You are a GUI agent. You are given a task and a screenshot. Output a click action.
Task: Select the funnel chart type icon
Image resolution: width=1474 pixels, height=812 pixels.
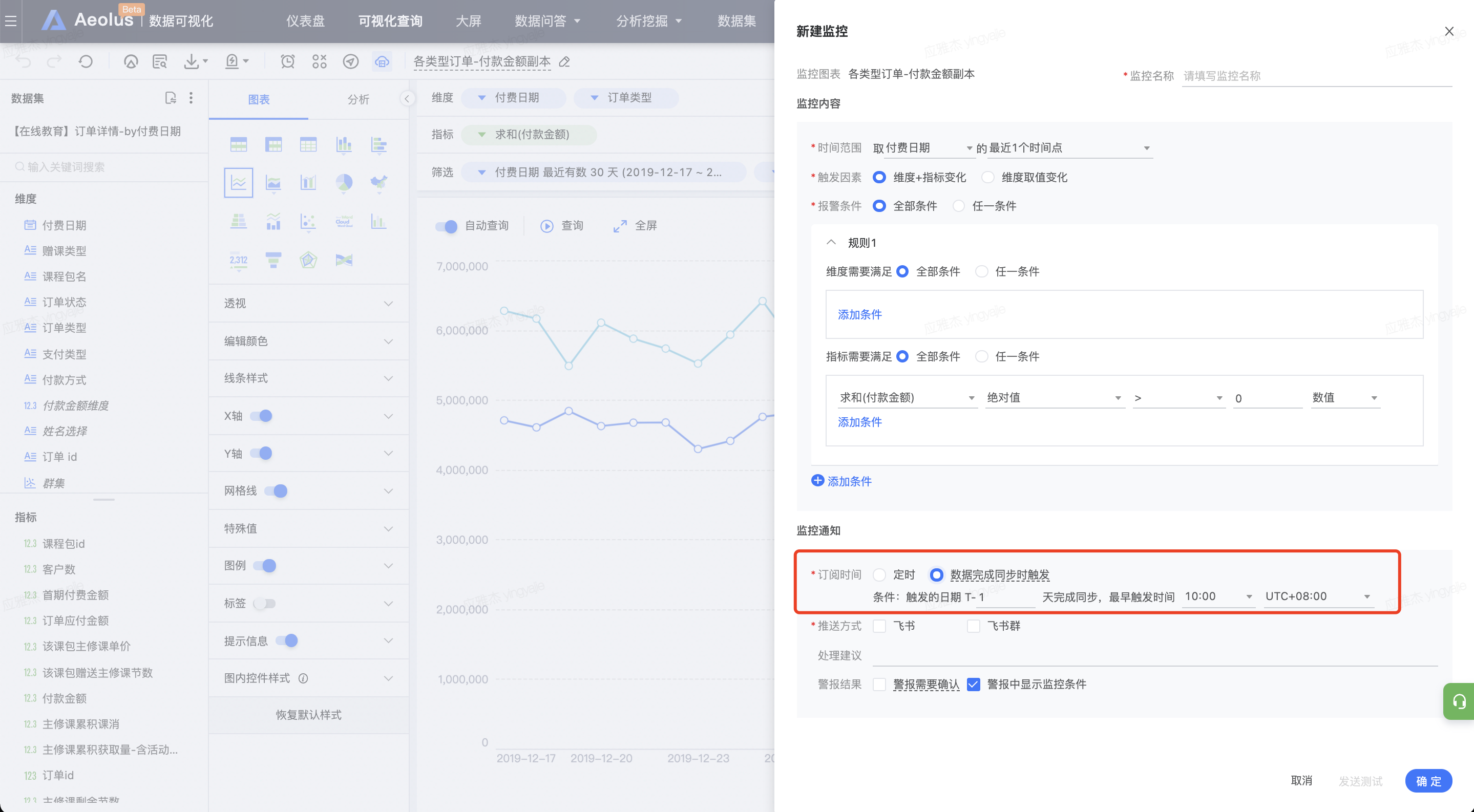(x=273, y=260)
